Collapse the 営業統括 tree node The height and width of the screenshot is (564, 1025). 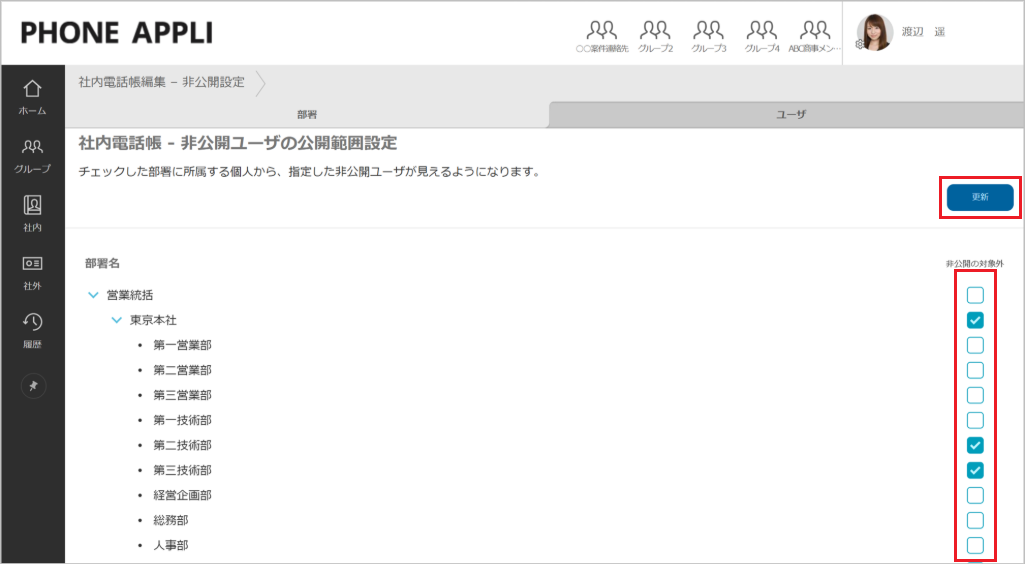click(x=94, y=295)
